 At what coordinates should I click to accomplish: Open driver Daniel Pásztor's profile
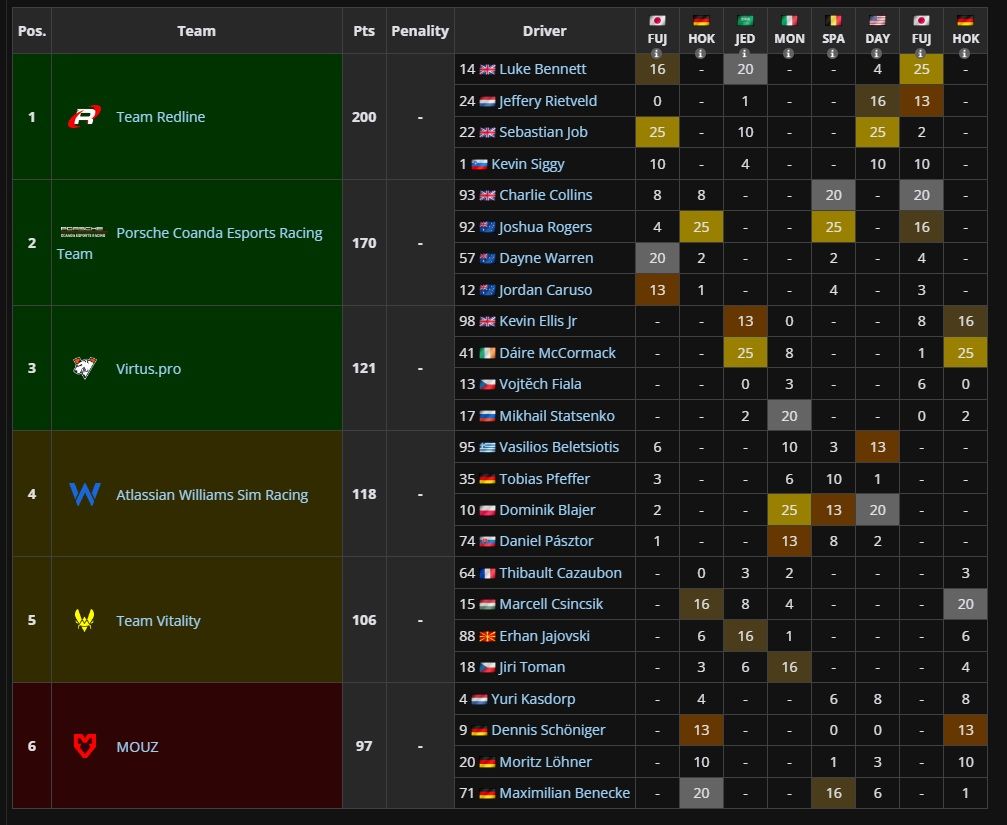pos(546,541)
